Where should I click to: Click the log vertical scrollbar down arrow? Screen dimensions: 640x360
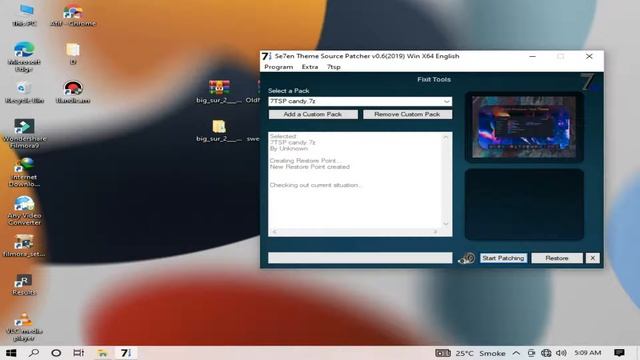click(446, 223)
